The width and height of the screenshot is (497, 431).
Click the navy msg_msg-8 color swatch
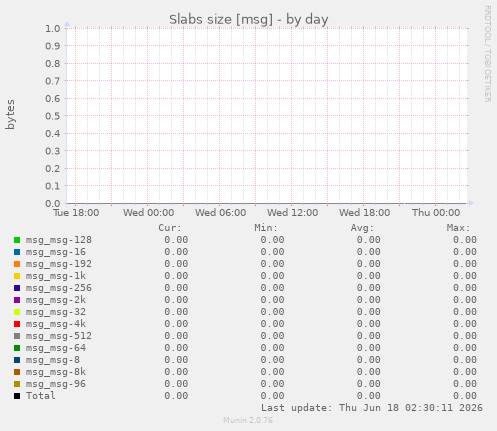(x=17, y=360)
